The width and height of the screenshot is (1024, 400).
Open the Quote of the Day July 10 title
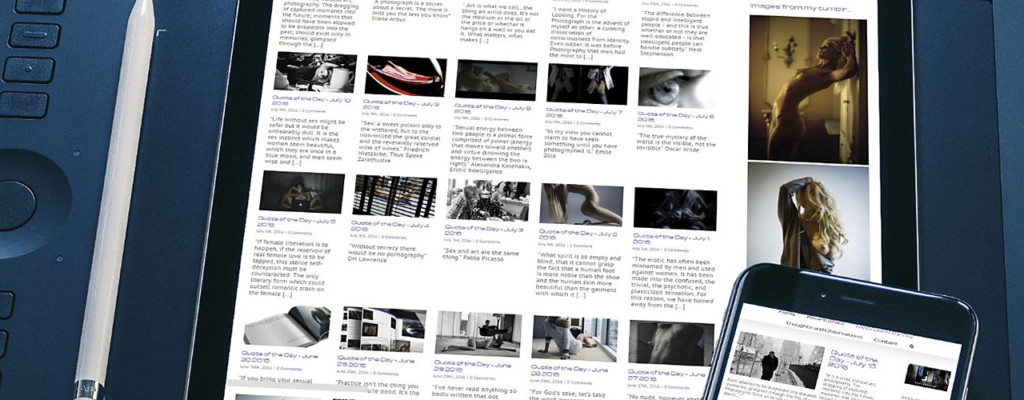[309, 103]
